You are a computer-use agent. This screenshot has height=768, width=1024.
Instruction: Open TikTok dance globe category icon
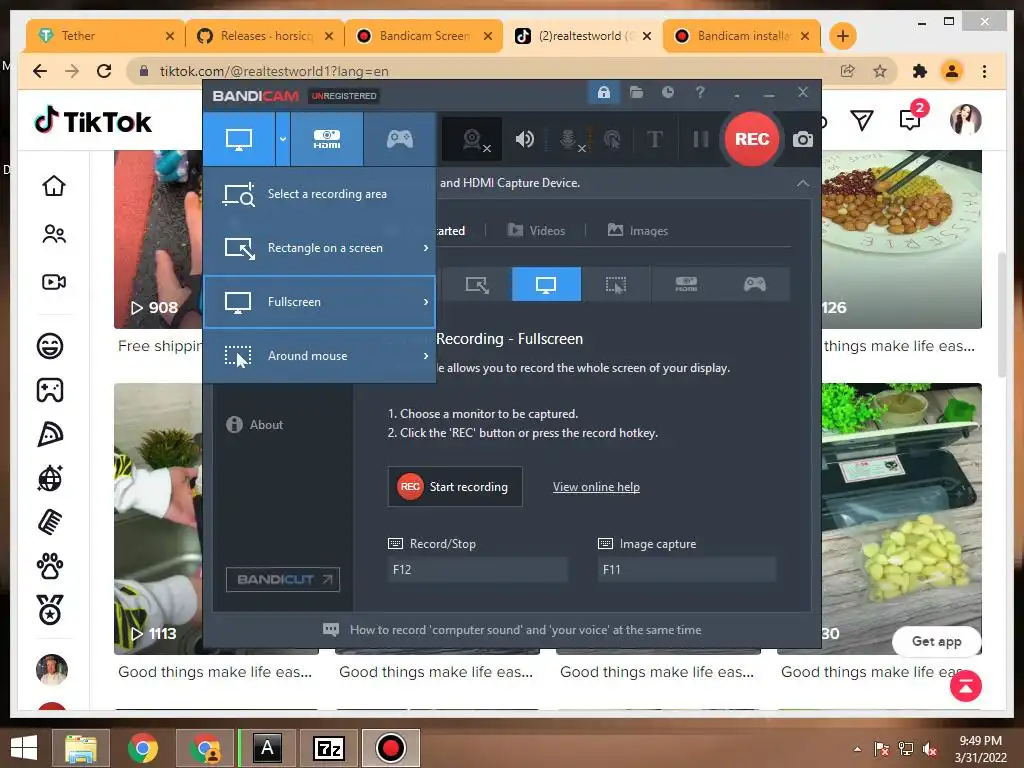50,479
